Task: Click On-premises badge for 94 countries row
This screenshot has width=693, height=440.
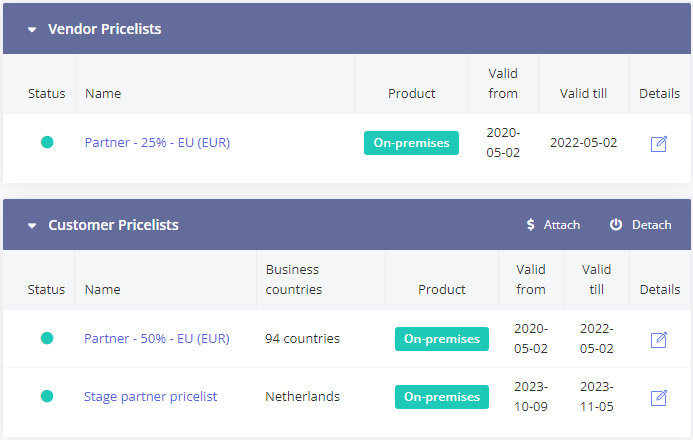Action: pos(442,339)
